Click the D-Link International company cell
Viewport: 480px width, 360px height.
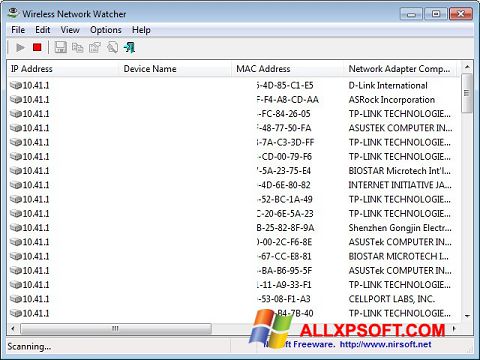click(x=388, y=86)
